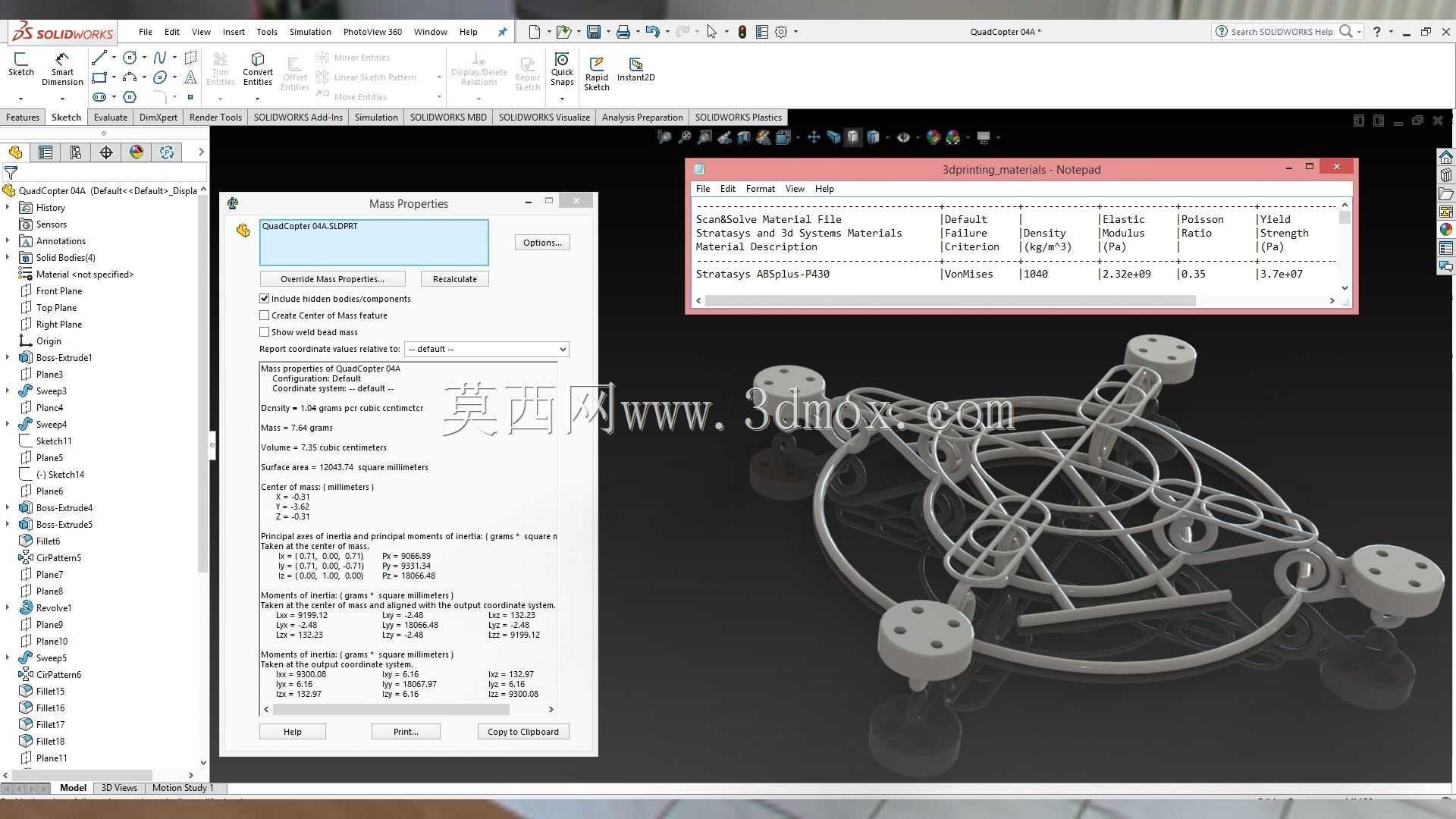1456x819 pixels.
Task: Open Appearances tab in right task pane
Action: (1446, 230)
